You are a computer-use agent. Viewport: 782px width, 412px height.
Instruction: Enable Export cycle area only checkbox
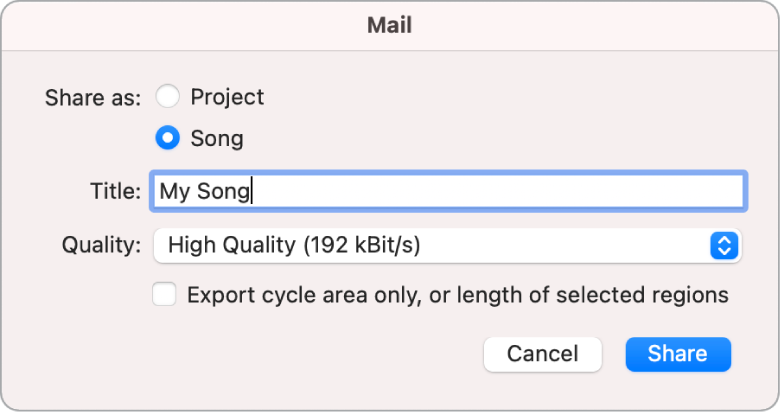tap(165, 295)
